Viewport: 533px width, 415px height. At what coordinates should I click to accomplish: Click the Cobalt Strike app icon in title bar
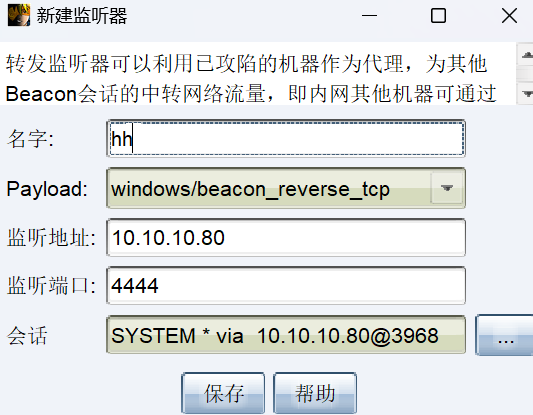coord(19,15)
